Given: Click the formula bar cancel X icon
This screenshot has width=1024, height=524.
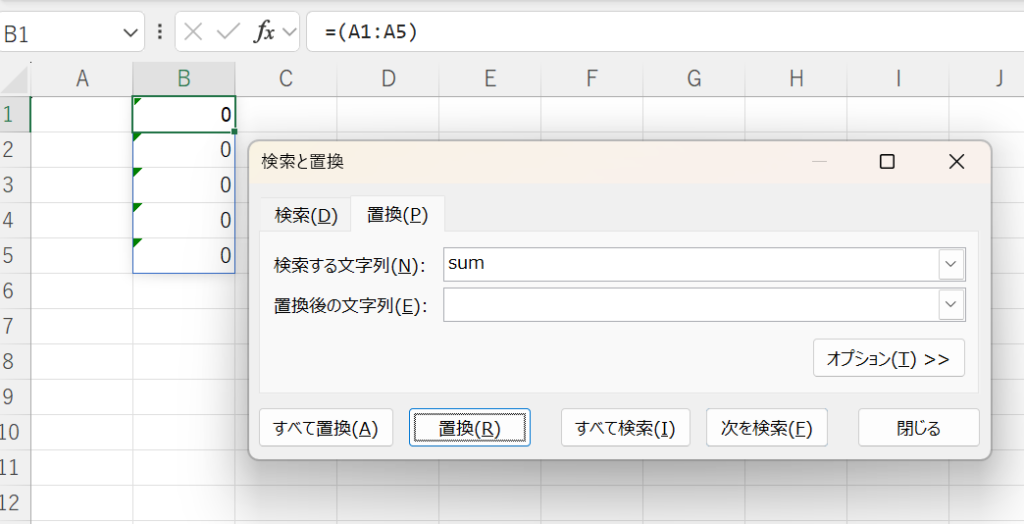Looking at the screenshot, I should coord(193,32).
